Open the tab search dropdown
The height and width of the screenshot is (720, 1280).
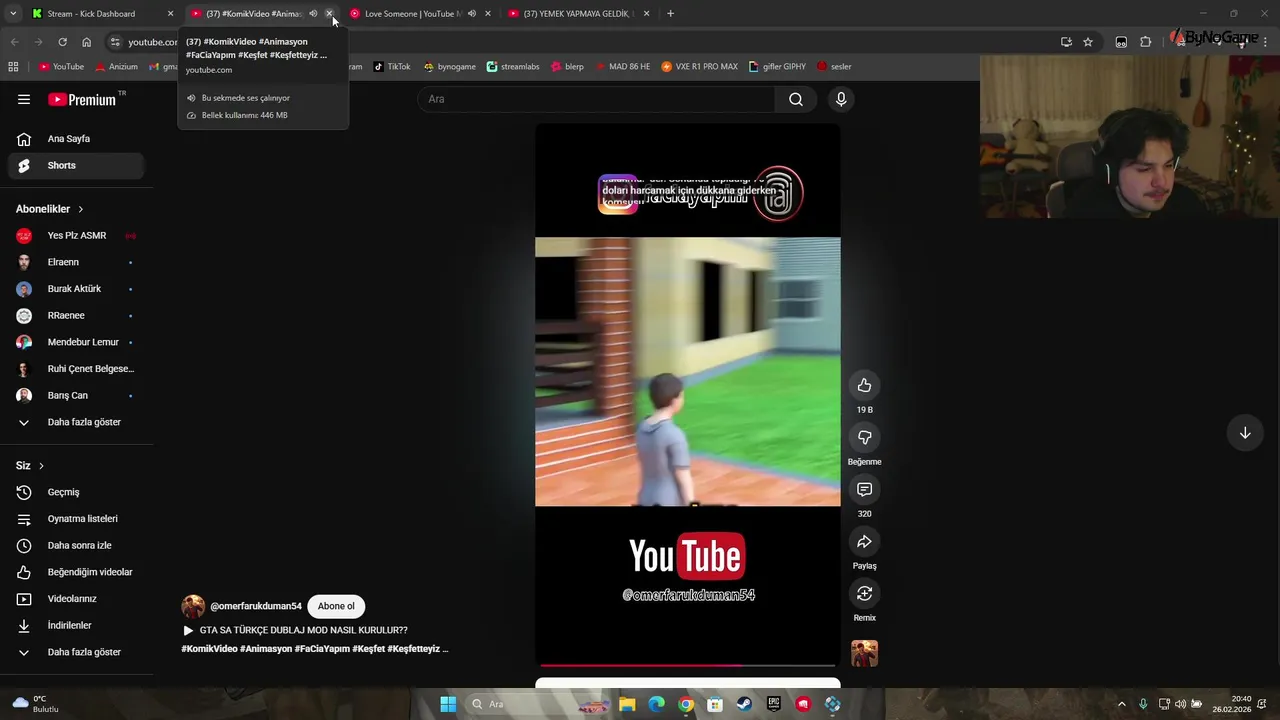pyautogui.click(x=13, y=14)
